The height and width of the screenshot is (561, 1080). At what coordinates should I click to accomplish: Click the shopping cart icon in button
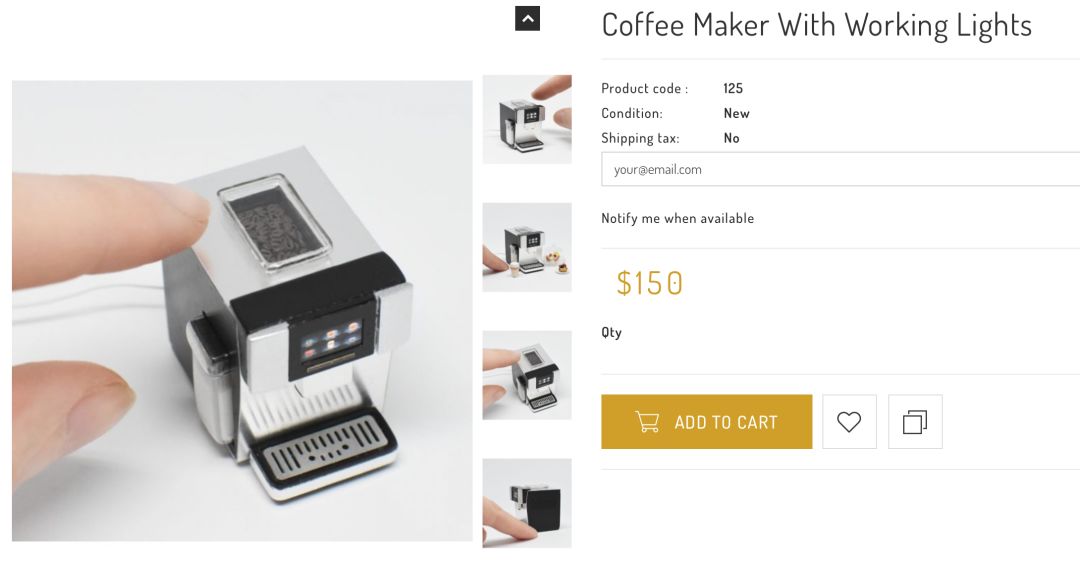click(647, 422)
